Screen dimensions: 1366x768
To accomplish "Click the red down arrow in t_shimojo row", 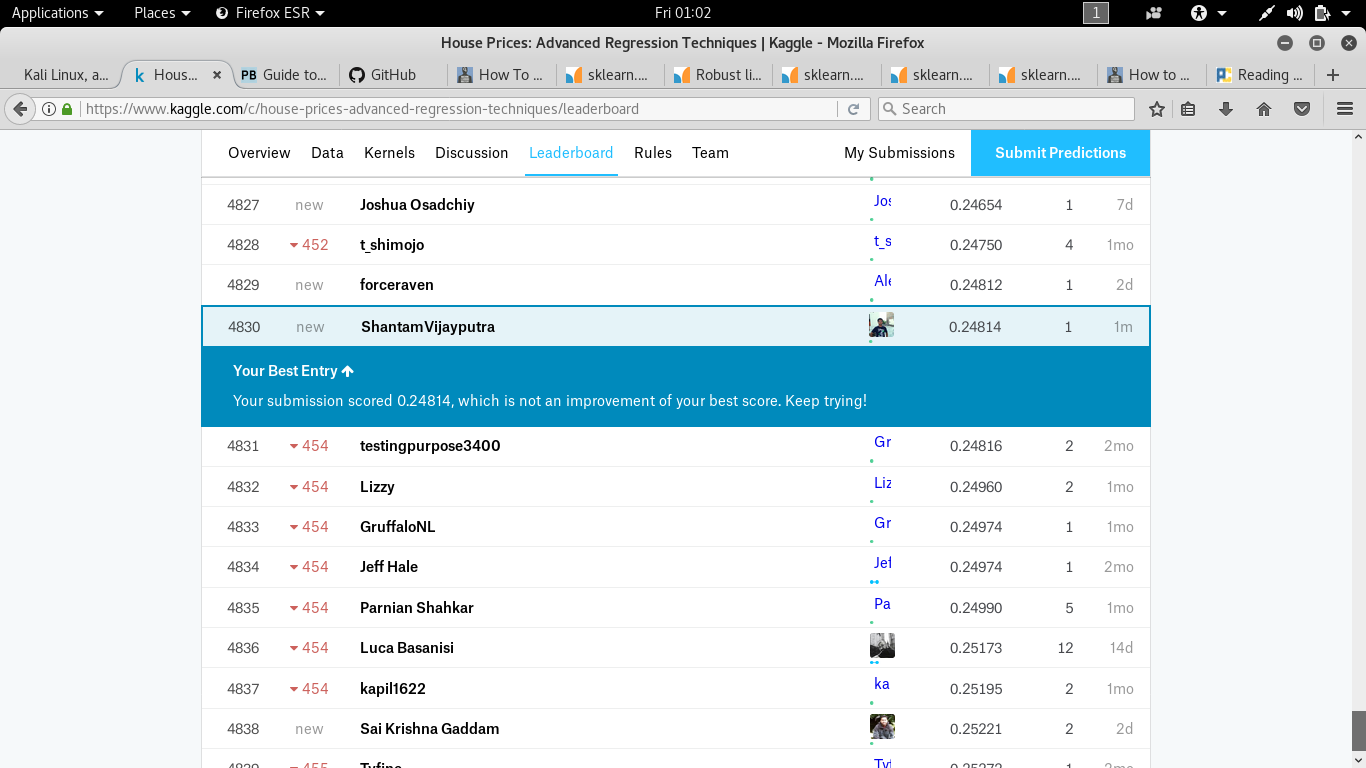I will point(294,245).
